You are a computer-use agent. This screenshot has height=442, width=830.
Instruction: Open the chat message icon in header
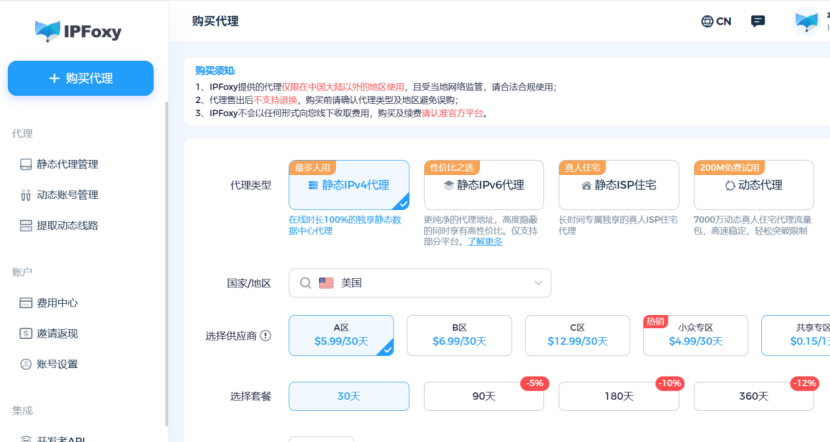click(x=758, y=21)
